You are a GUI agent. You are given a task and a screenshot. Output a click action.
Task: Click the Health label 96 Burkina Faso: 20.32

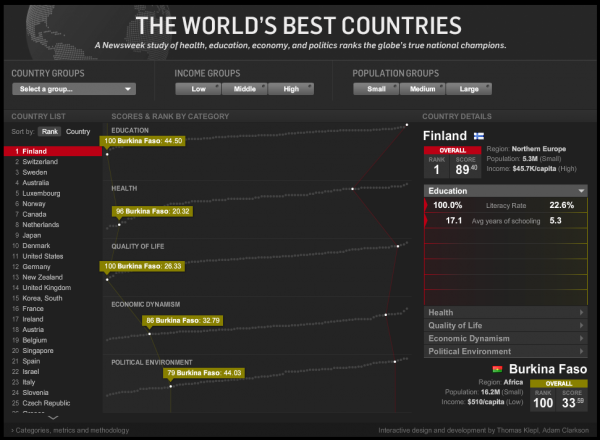(152, 211)
